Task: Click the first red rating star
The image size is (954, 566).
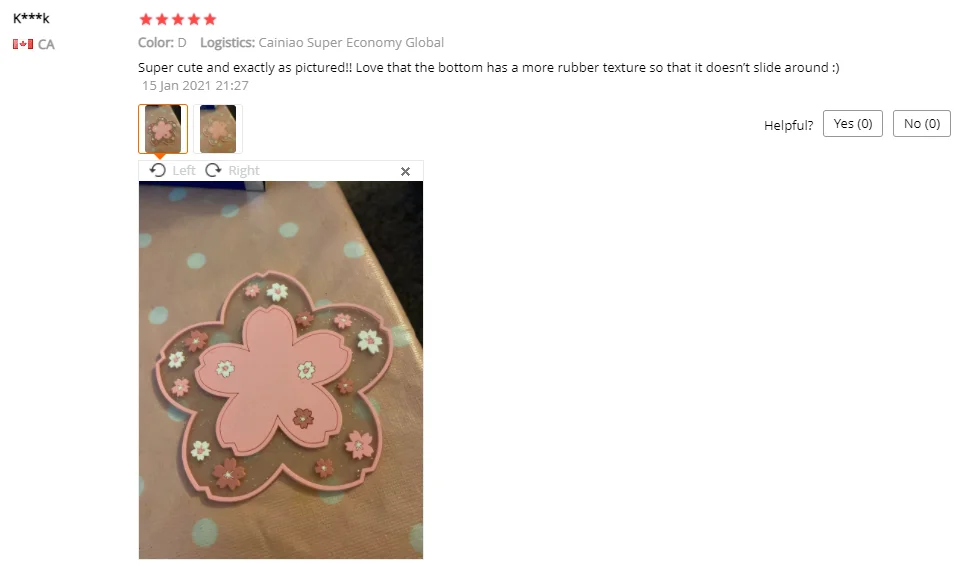Action: click(146, 19)
